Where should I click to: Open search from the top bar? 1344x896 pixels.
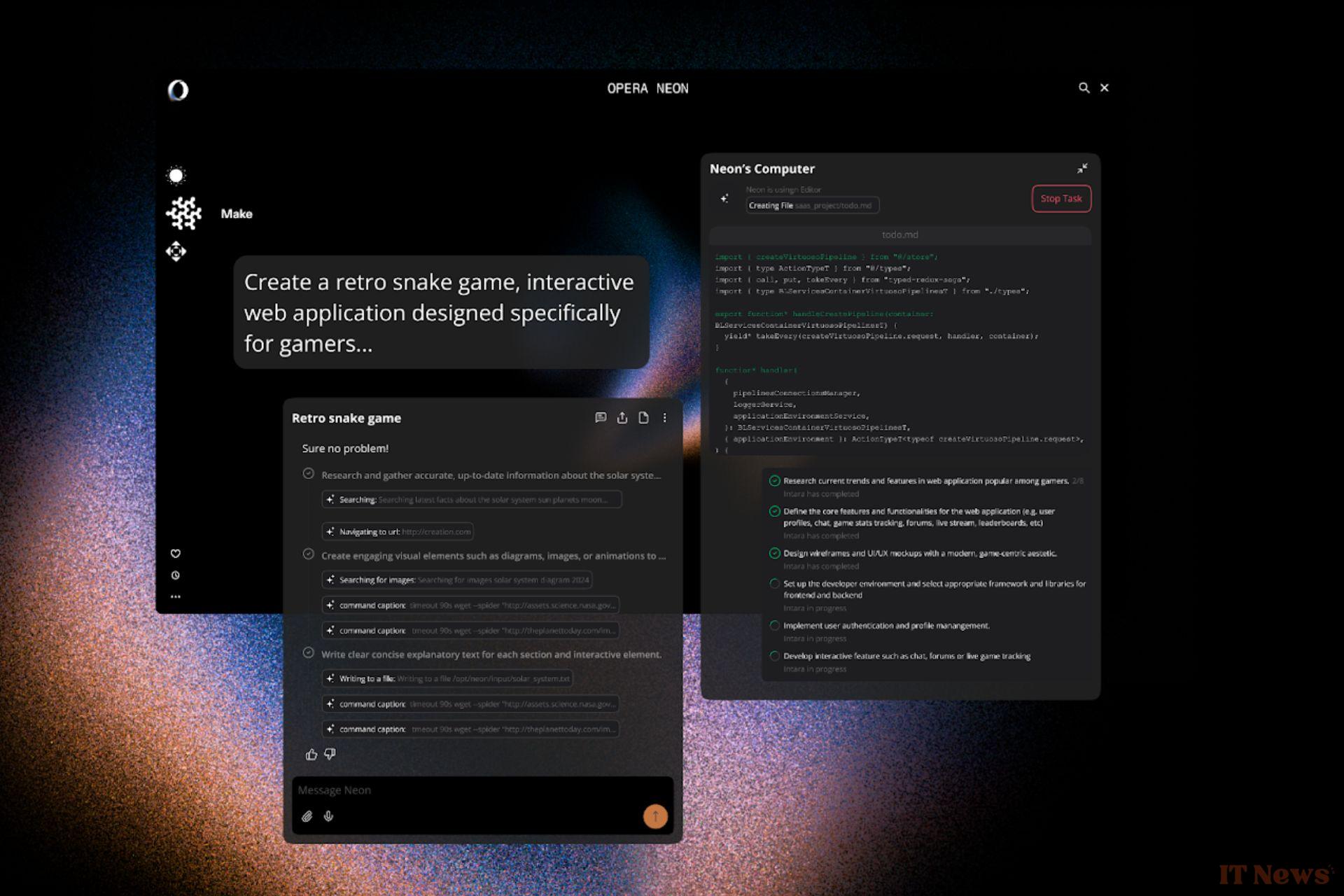click(x=1084, y=87)
